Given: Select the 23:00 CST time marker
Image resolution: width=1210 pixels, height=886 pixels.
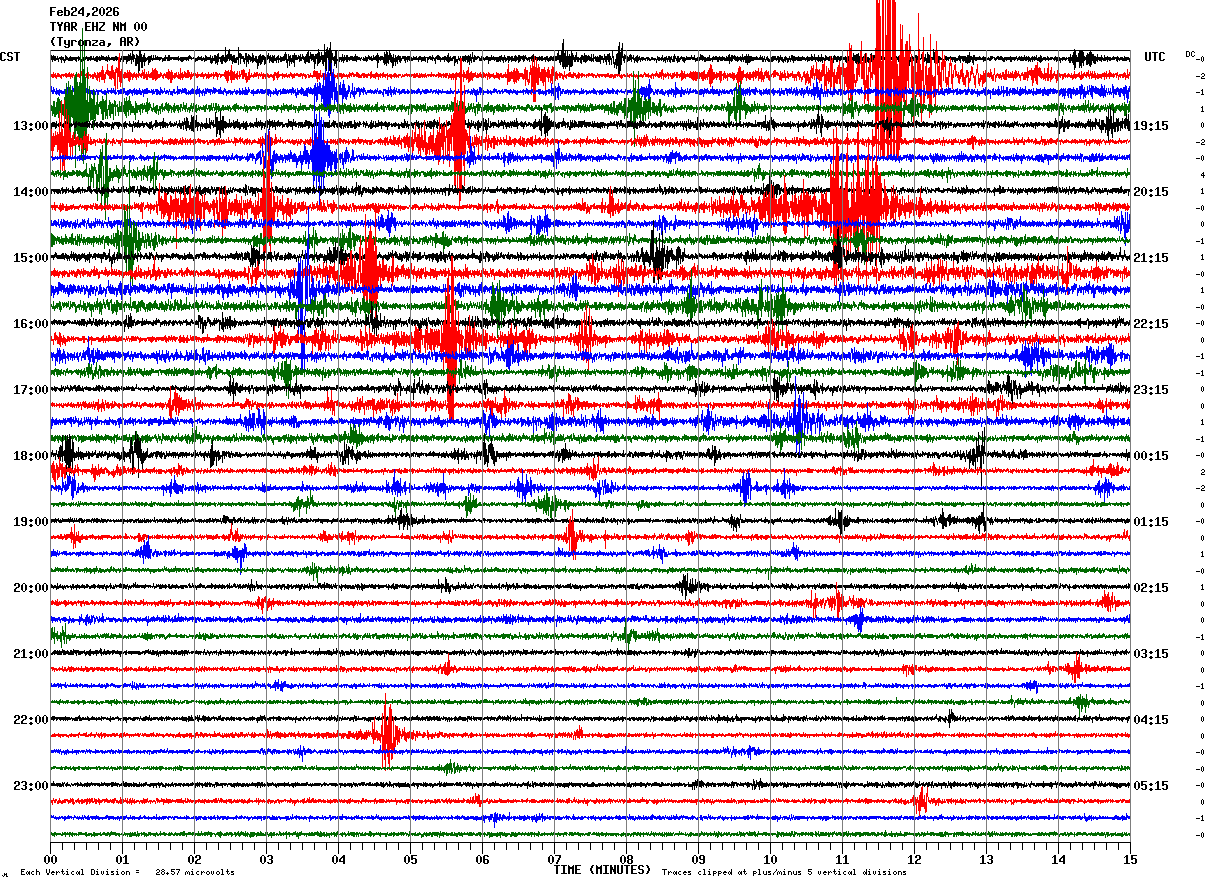Looking at the screenshot, I should pyautogui.click(x=31, y=786).
